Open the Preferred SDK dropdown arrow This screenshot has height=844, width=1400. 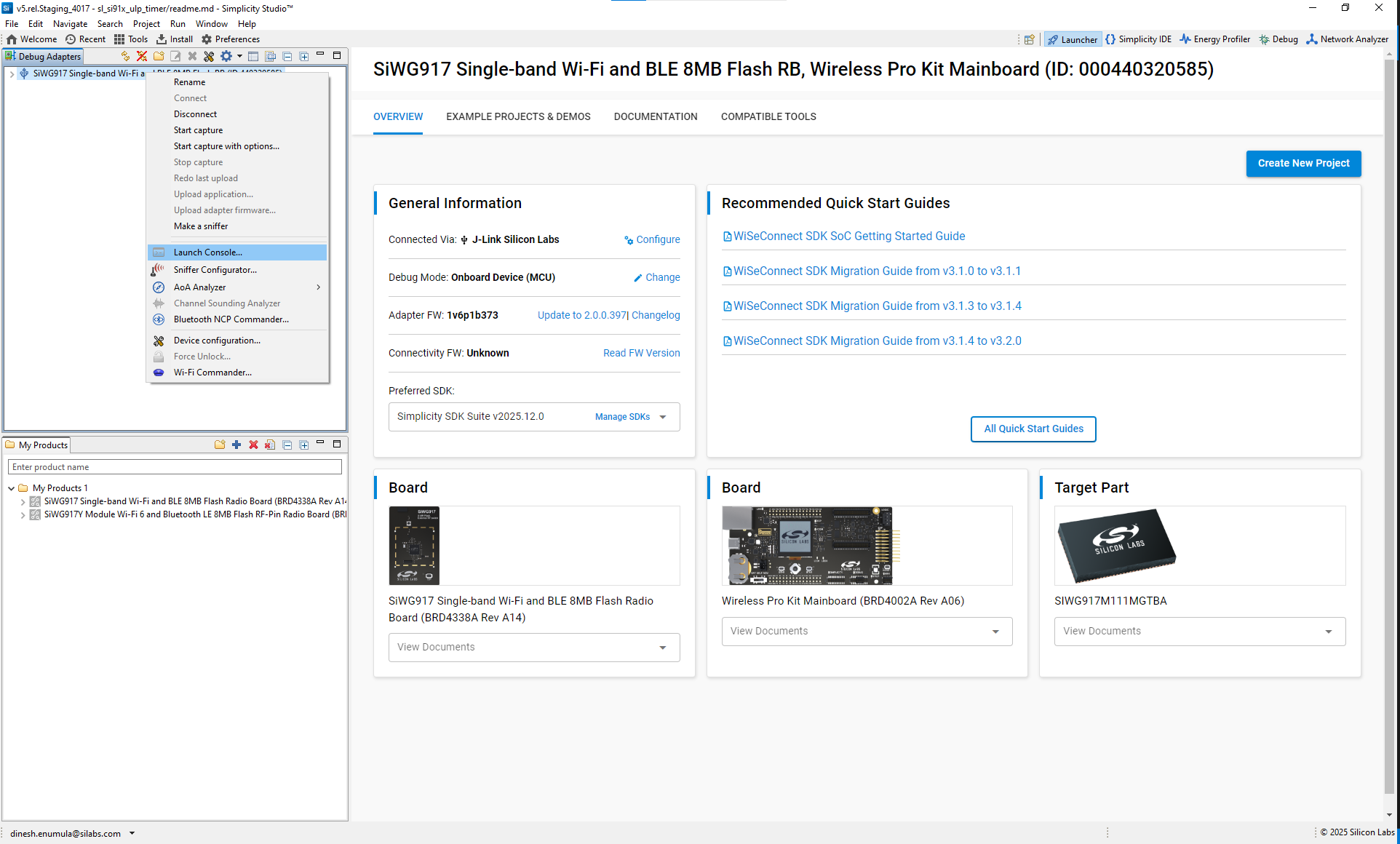coord(663,417)
